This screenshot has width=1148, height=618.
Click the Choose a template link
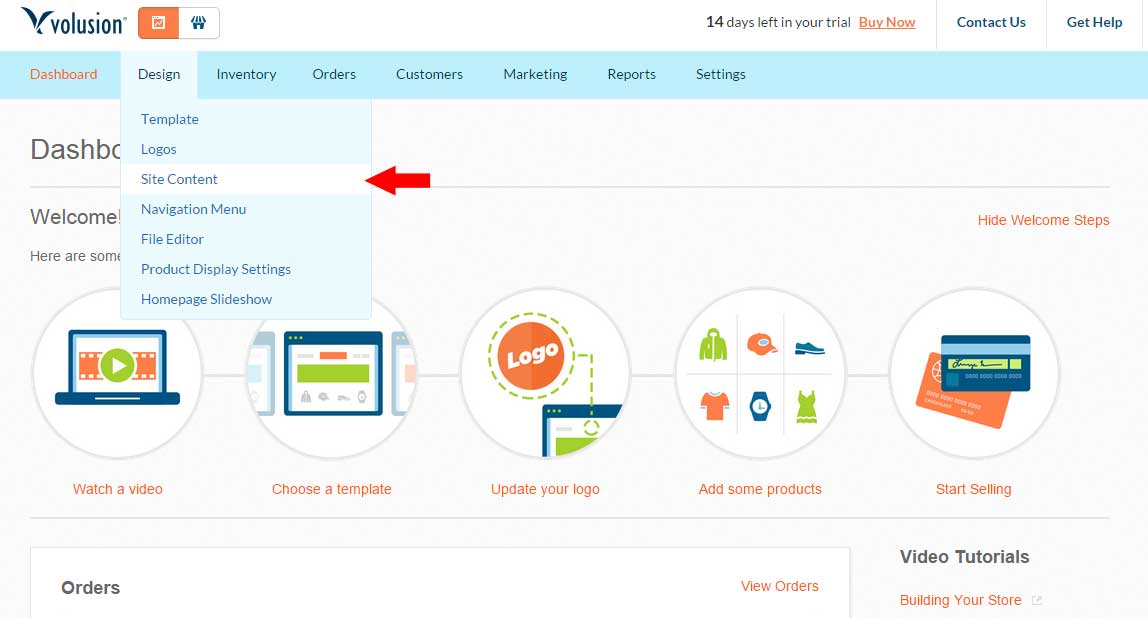point(332,489)
